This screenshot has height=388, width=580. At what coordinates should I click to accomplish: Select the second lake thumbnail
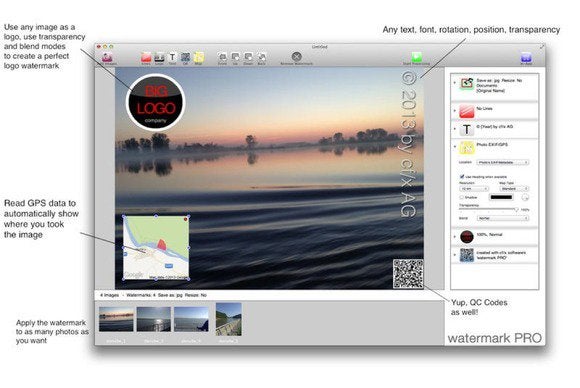pyautogui.click(x=154, y=319)
